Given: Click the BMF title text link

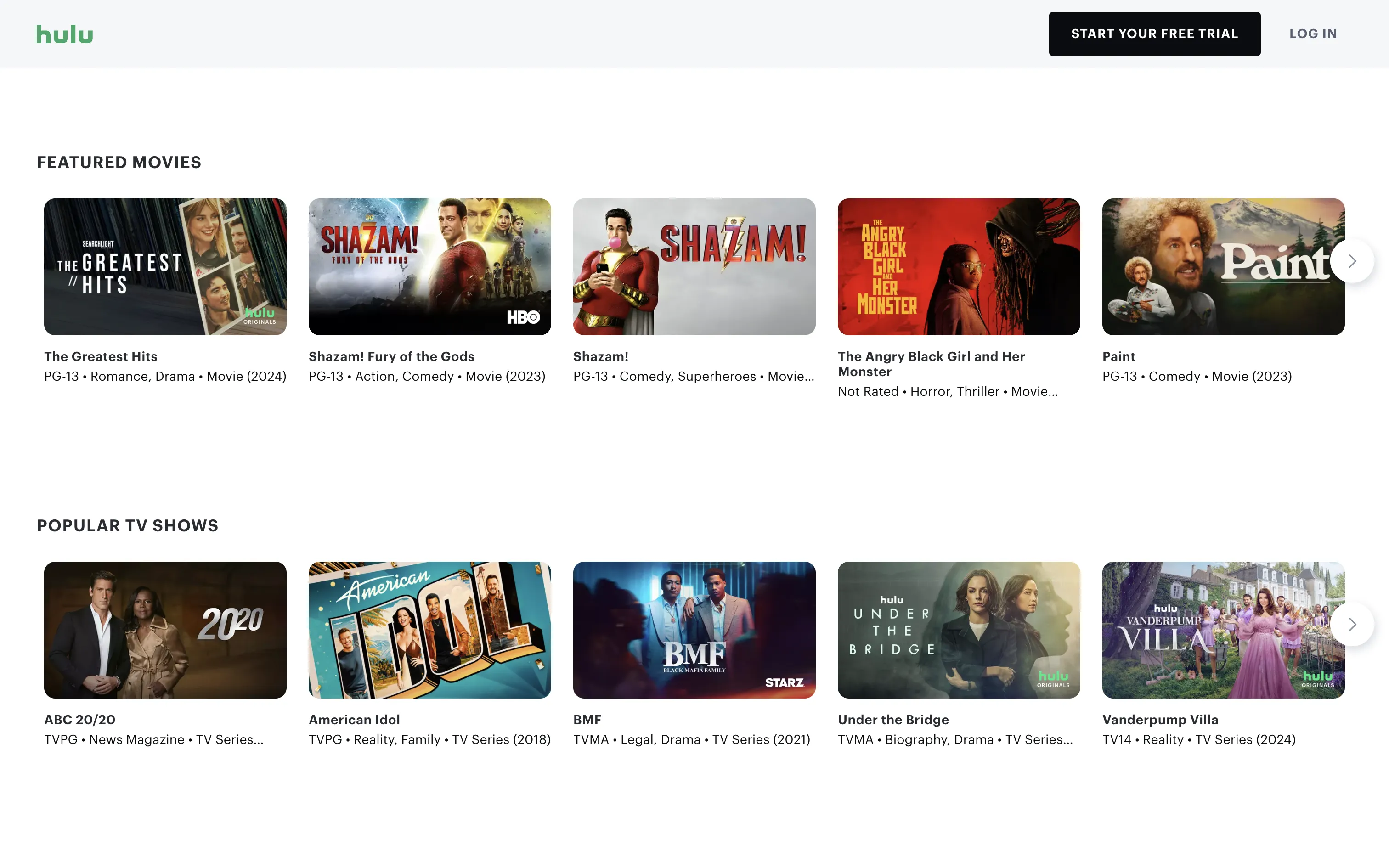Looking at the screenshot, I should (x=587, y=720).
